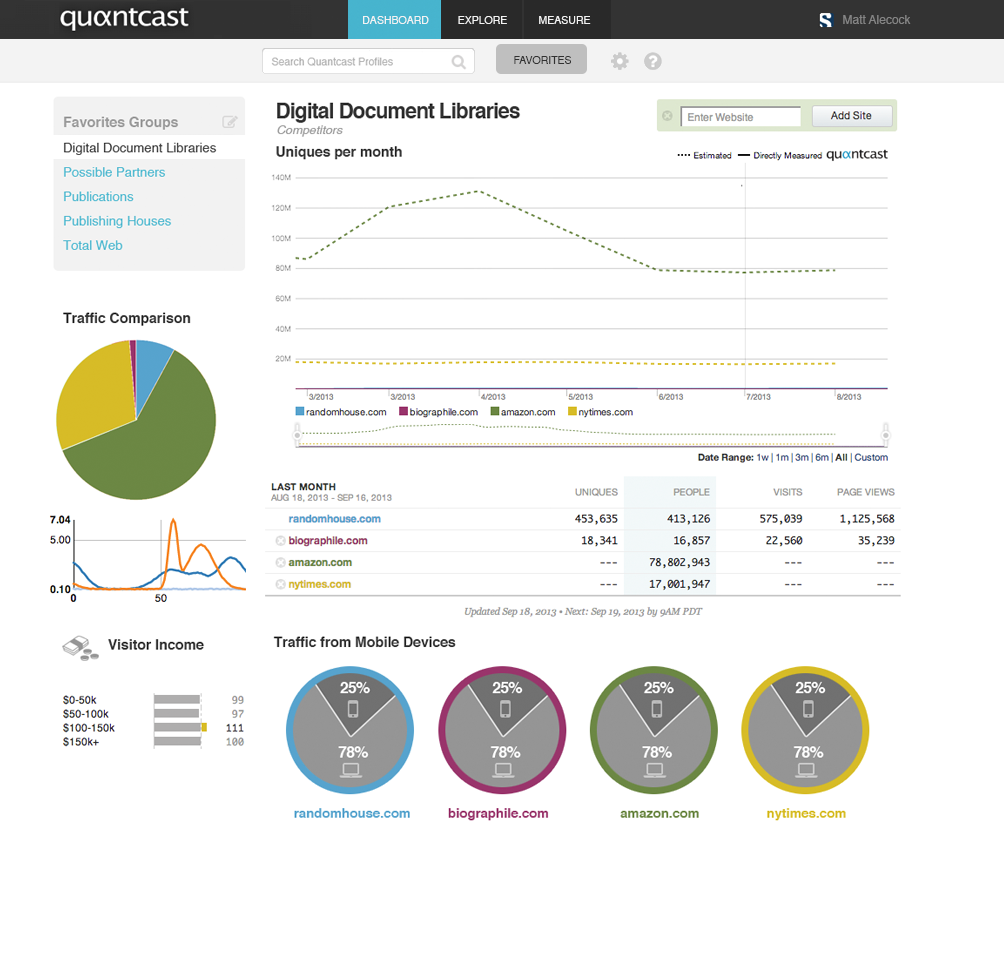The width and height of the screenshot is (1004, 954).
Task: Remove biographile.com from the table
Action: coord(280,541)
